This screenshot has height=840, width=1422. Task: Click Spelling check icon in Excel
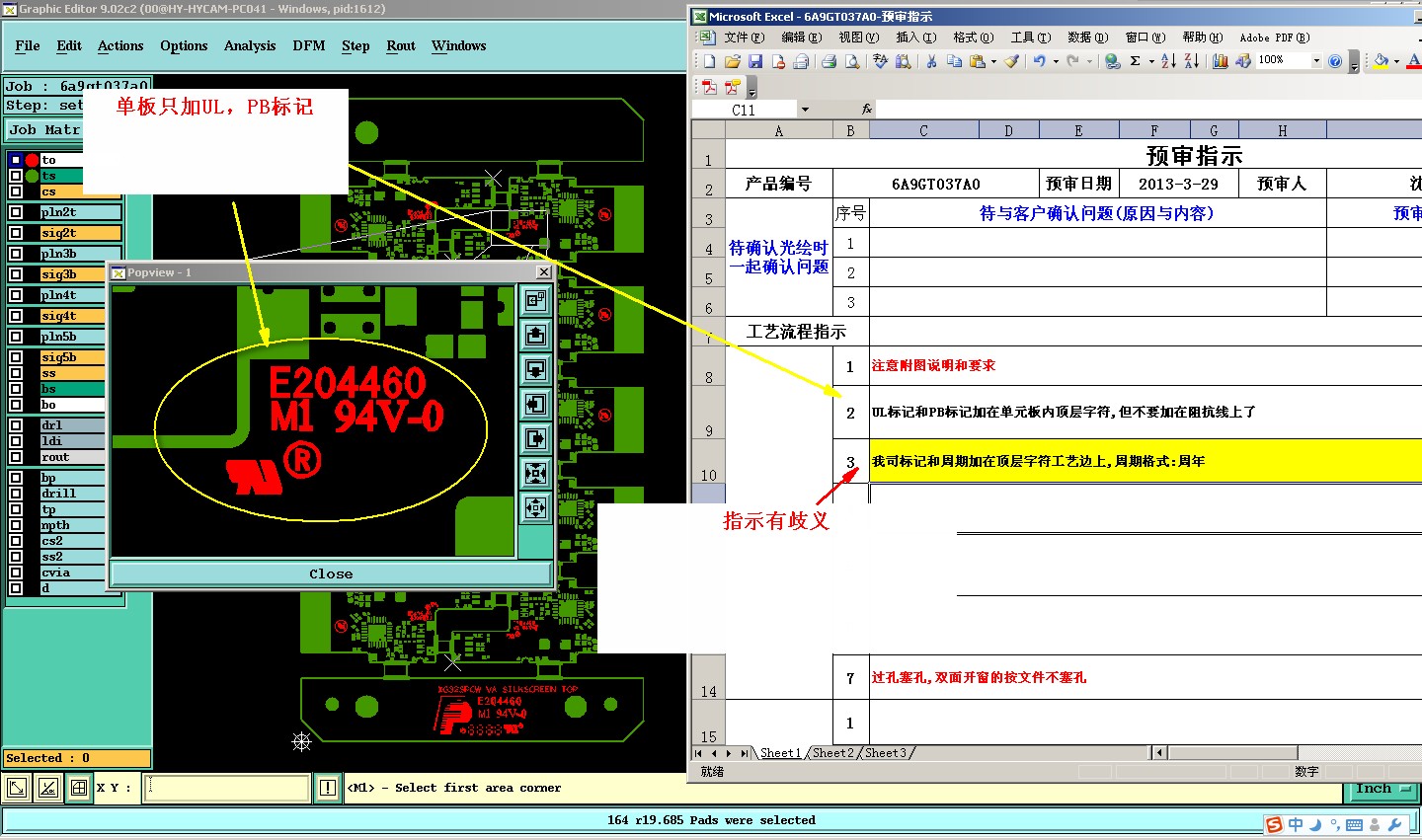880,61
